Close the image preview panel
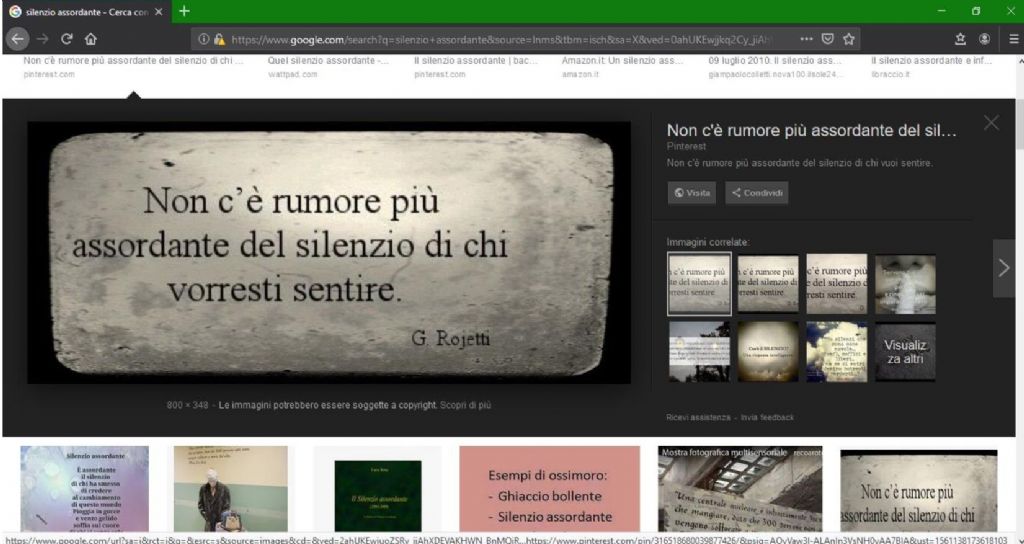 991,123
